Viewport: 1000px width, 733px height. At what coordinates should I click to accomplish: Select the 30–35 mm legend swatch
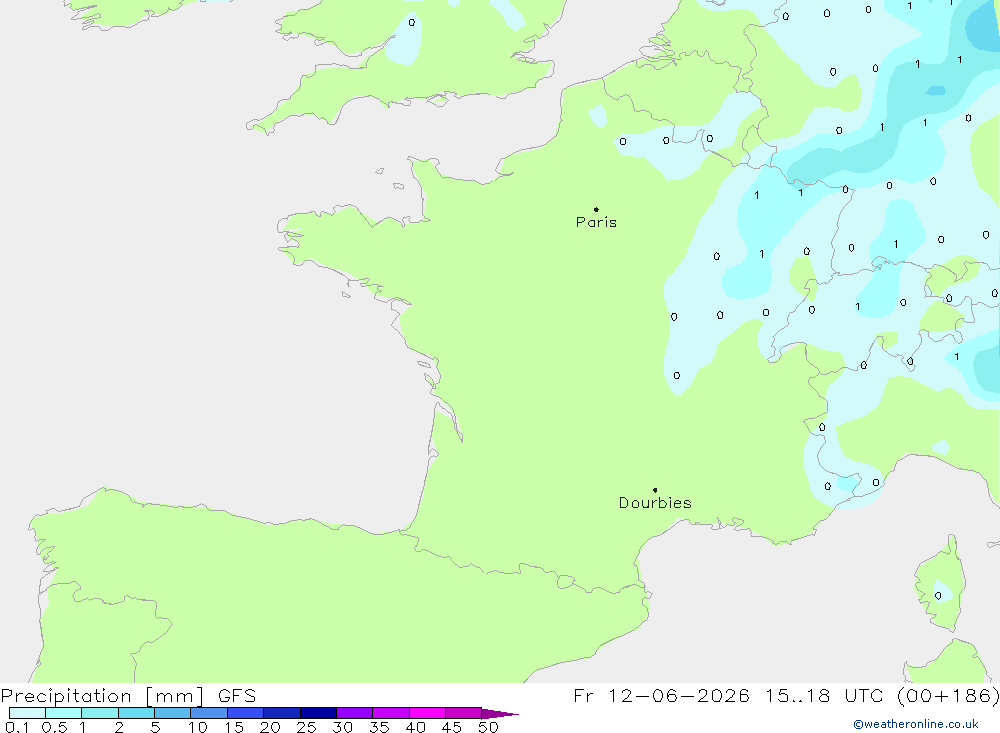(x=355, y=713)
